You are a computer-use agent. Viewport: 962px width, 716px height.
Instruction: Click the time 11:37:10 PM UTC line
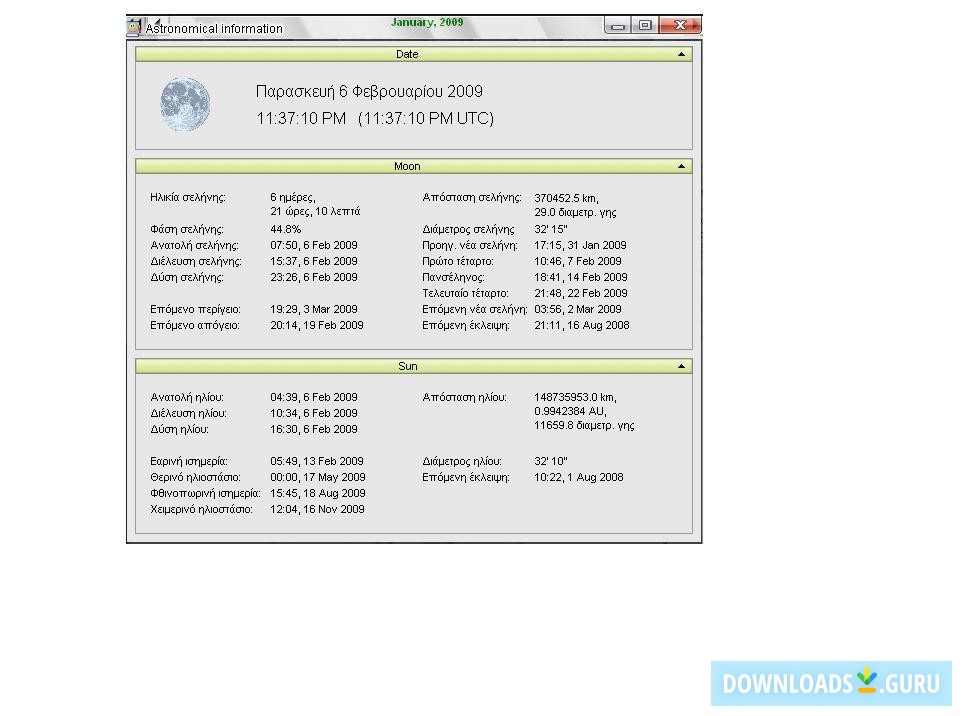(x=375, y=118)
